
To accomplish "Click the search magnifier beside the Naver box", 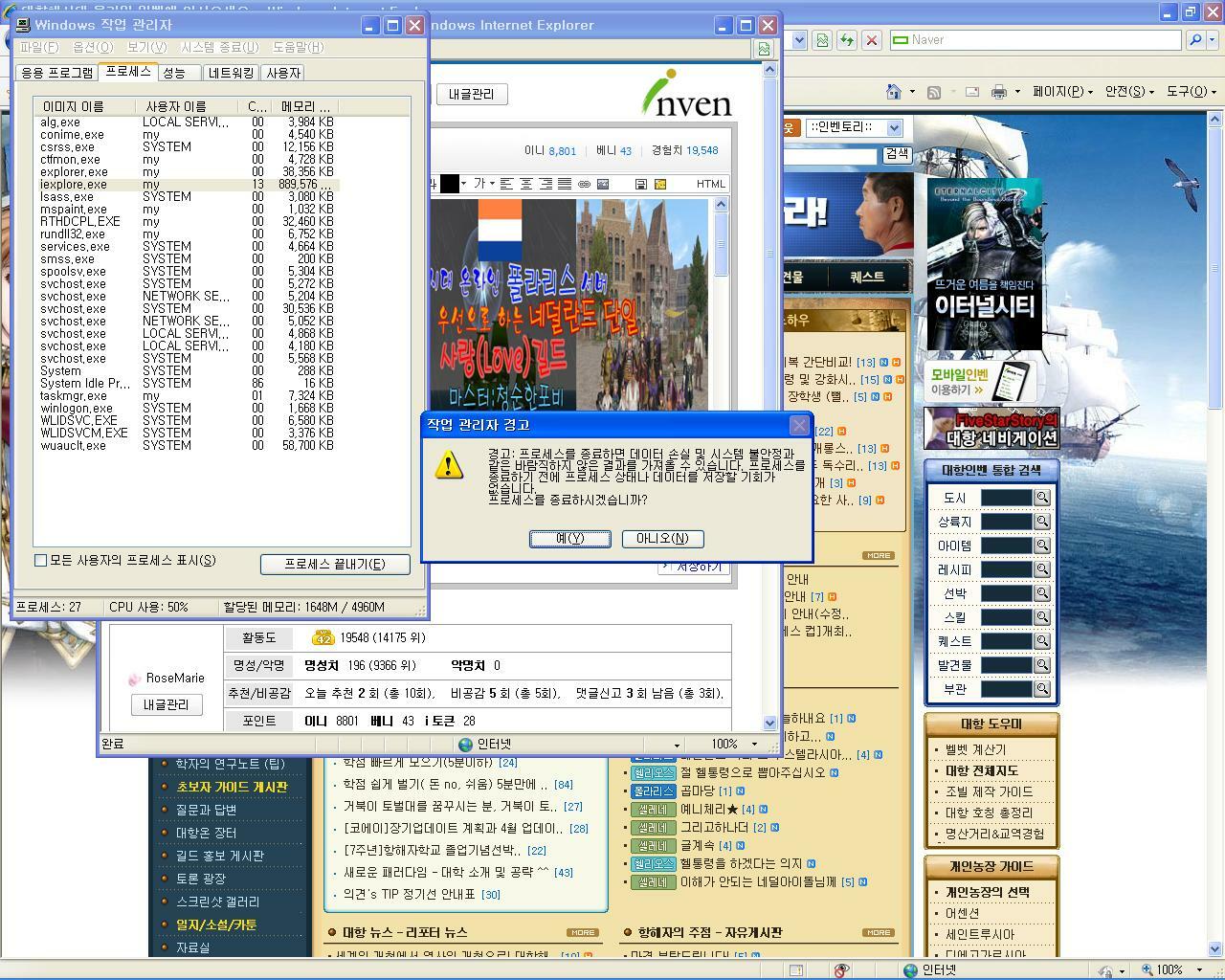I will pos(1194,40).
